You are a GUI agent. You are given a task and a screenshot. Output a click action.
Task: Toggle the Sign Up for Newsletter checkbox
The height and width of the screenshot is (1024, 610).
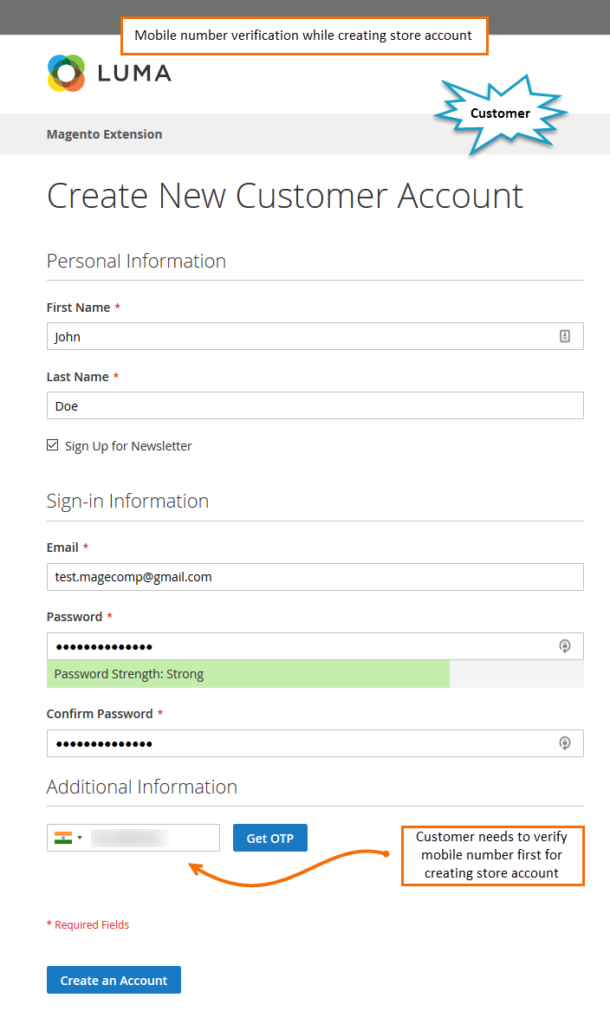pos(52,445)
